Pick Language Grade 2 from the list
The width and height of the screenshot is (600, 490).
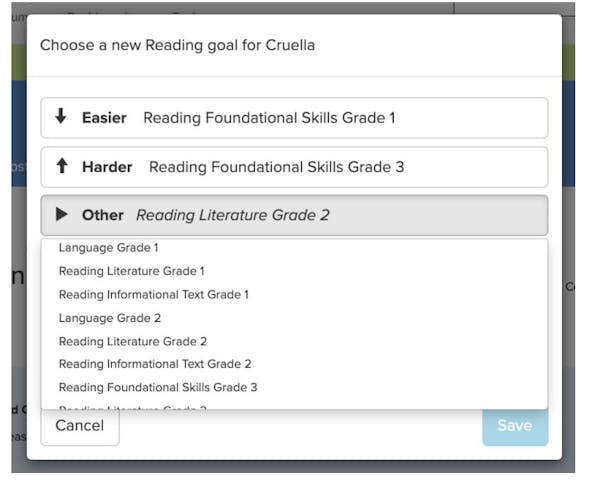(x=109, y=318)
